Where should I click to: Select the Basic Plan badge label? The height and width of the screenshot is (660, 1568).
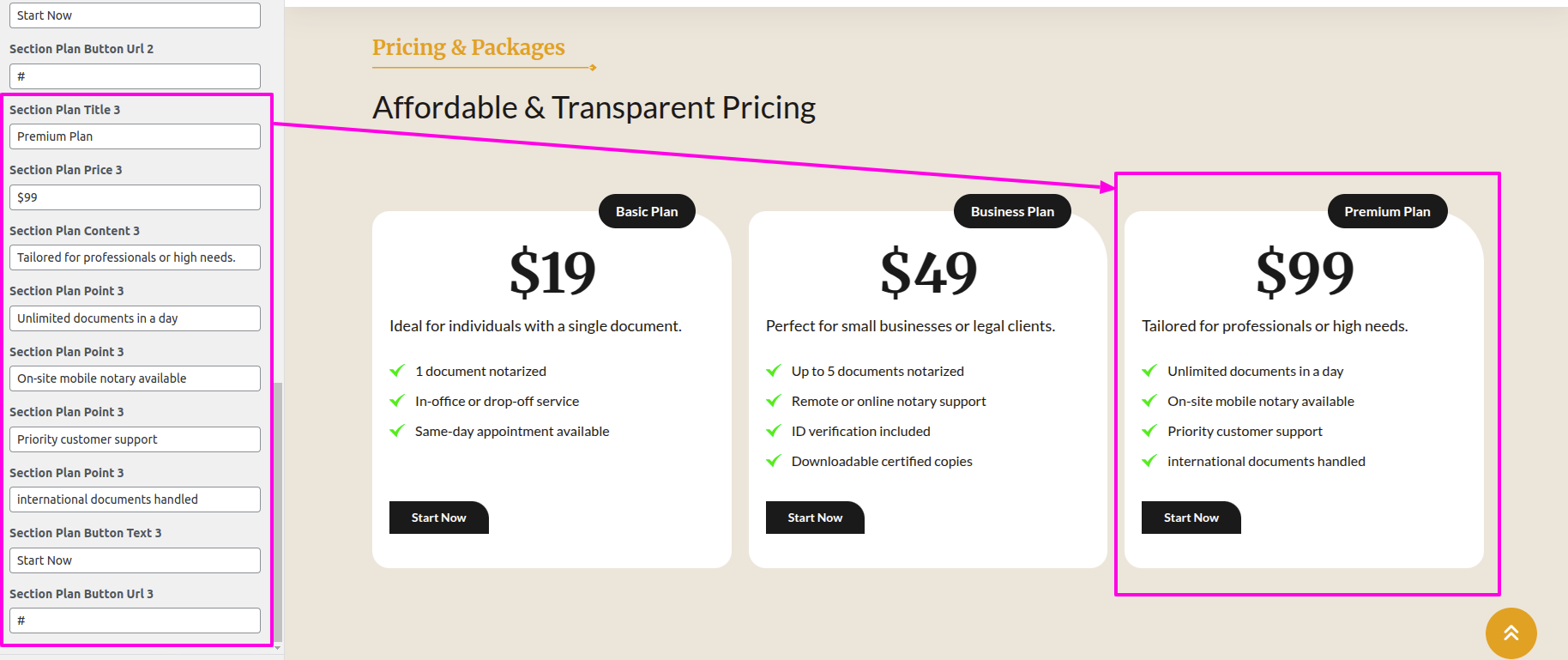click(x=647, y=212)
